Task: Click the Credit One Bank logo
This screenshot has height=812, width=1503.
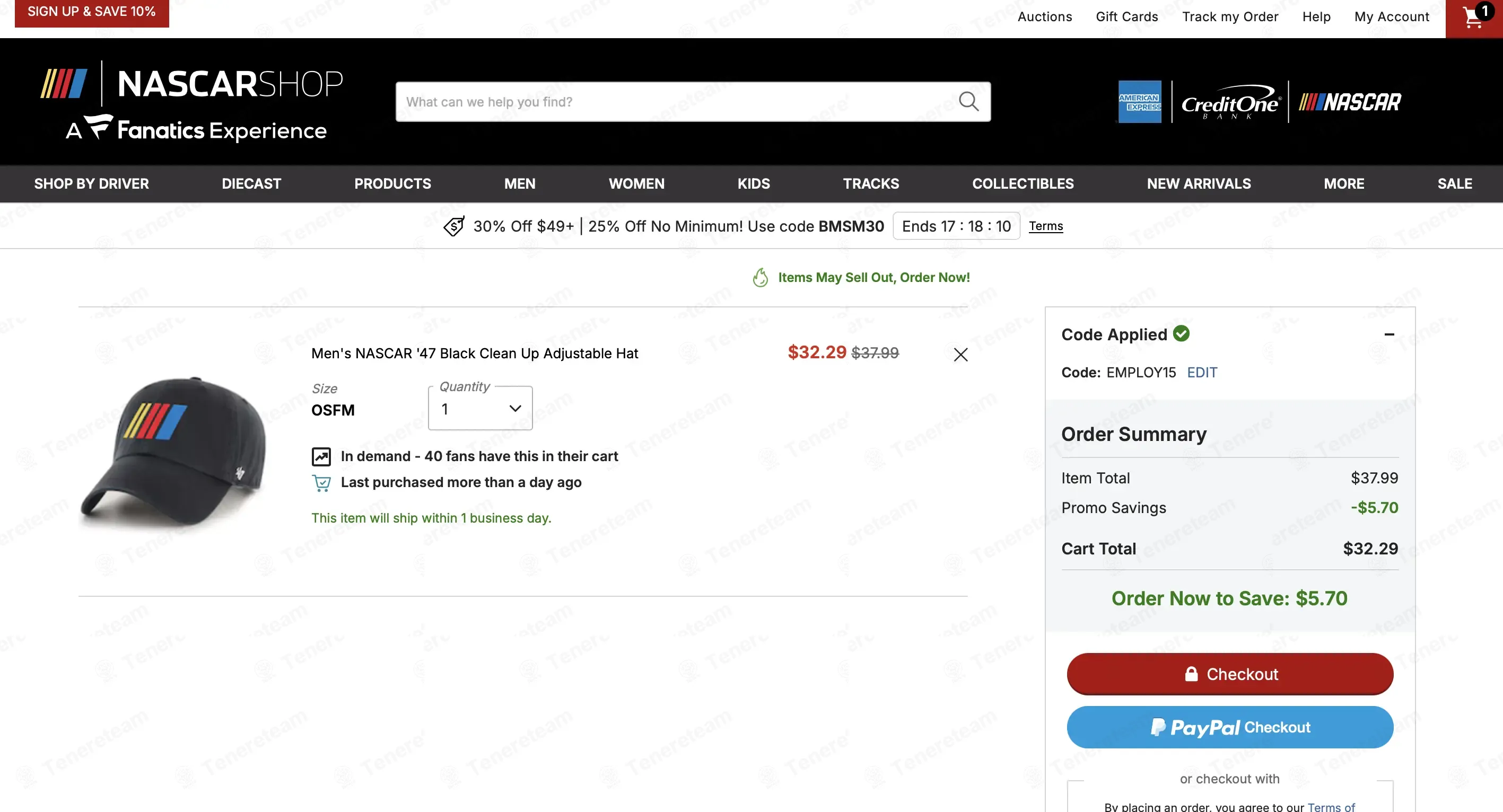Action: coord(1230,103)
